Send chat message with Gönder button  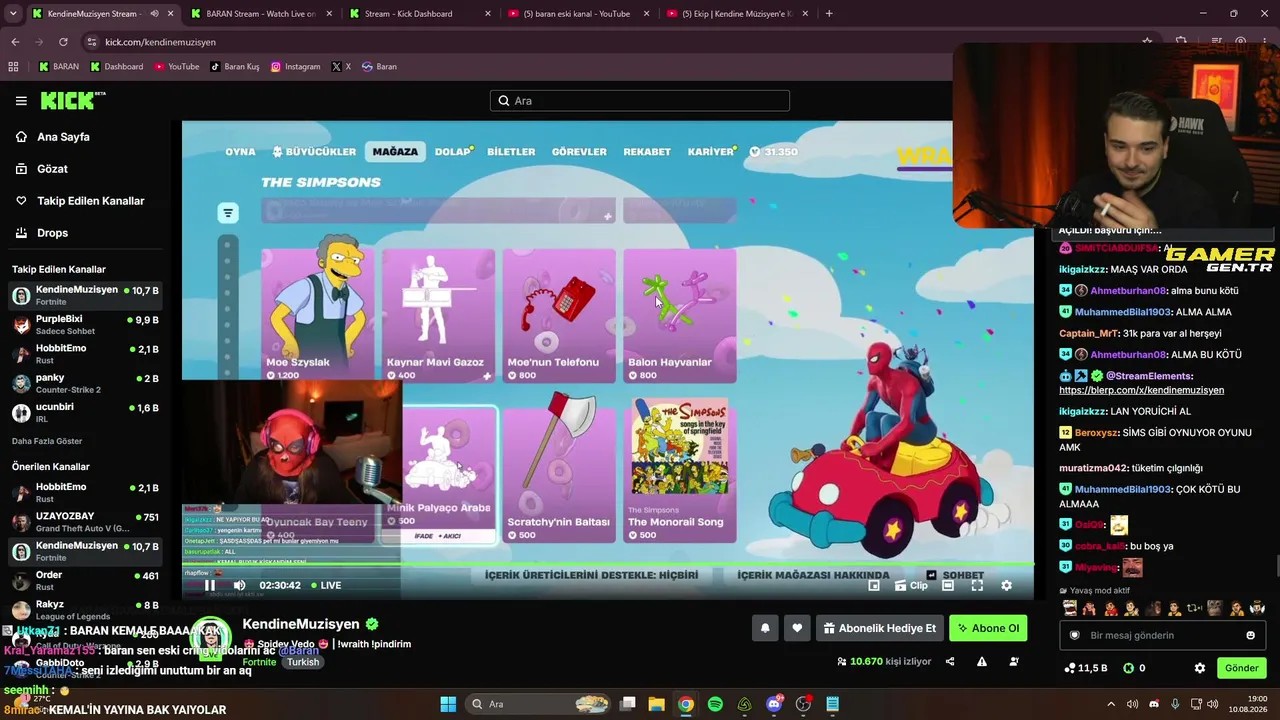point(1242,668)
